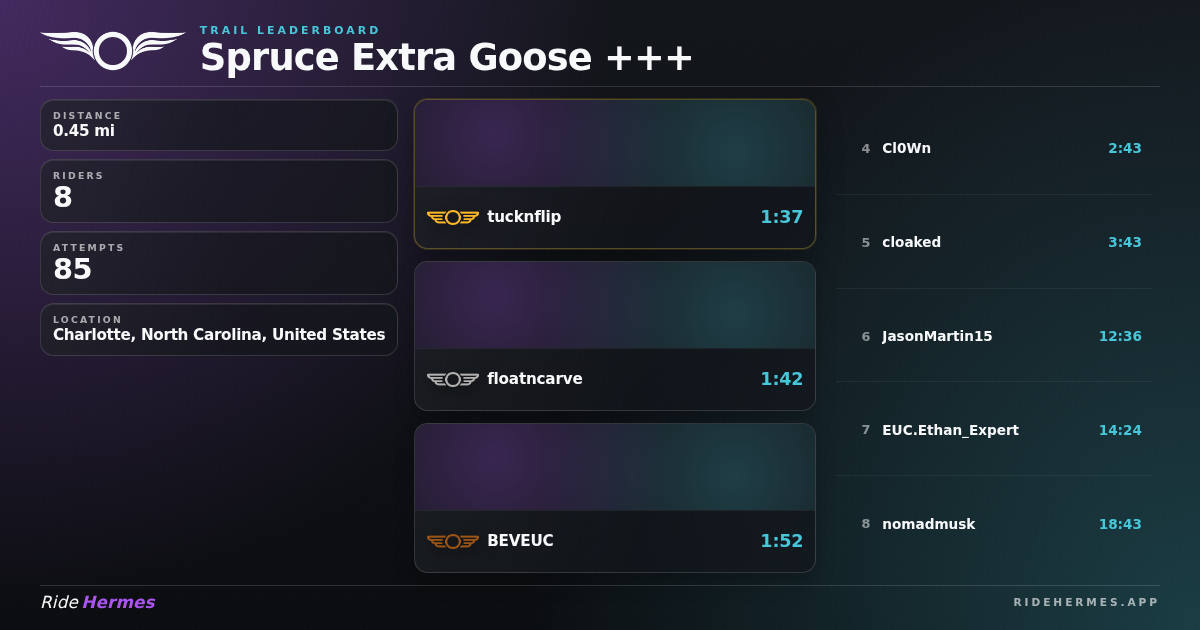Click tucknflip's 1:37 best time

tap(781, 217)
